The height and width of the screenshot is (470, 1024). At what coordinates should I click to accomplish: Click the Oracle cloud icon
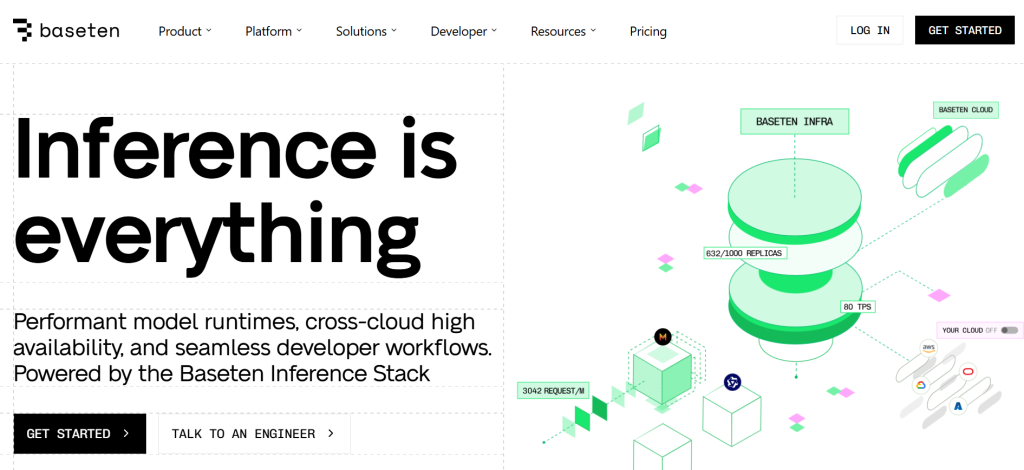[x=968, y=371]
